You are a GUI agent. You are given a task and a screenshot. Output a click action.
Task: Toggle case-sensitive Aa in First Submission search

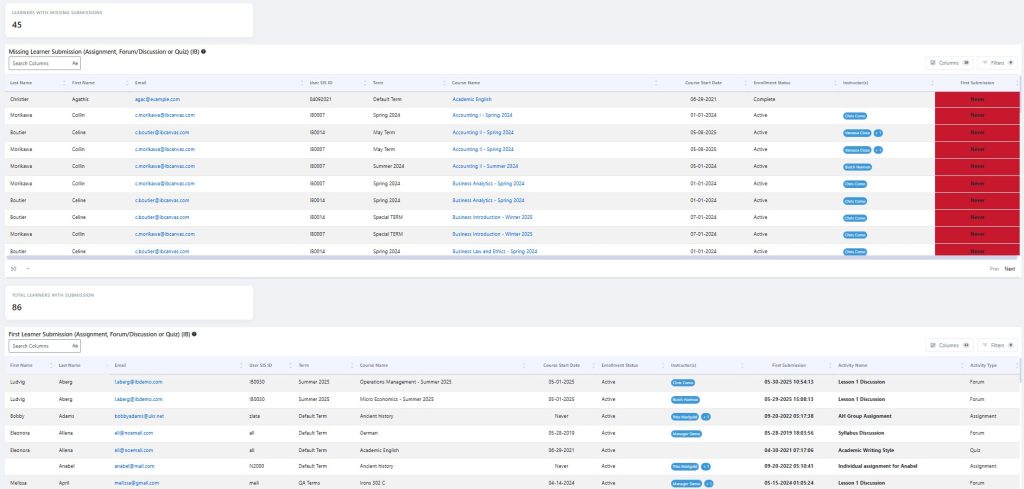click(x=75, y=346)
